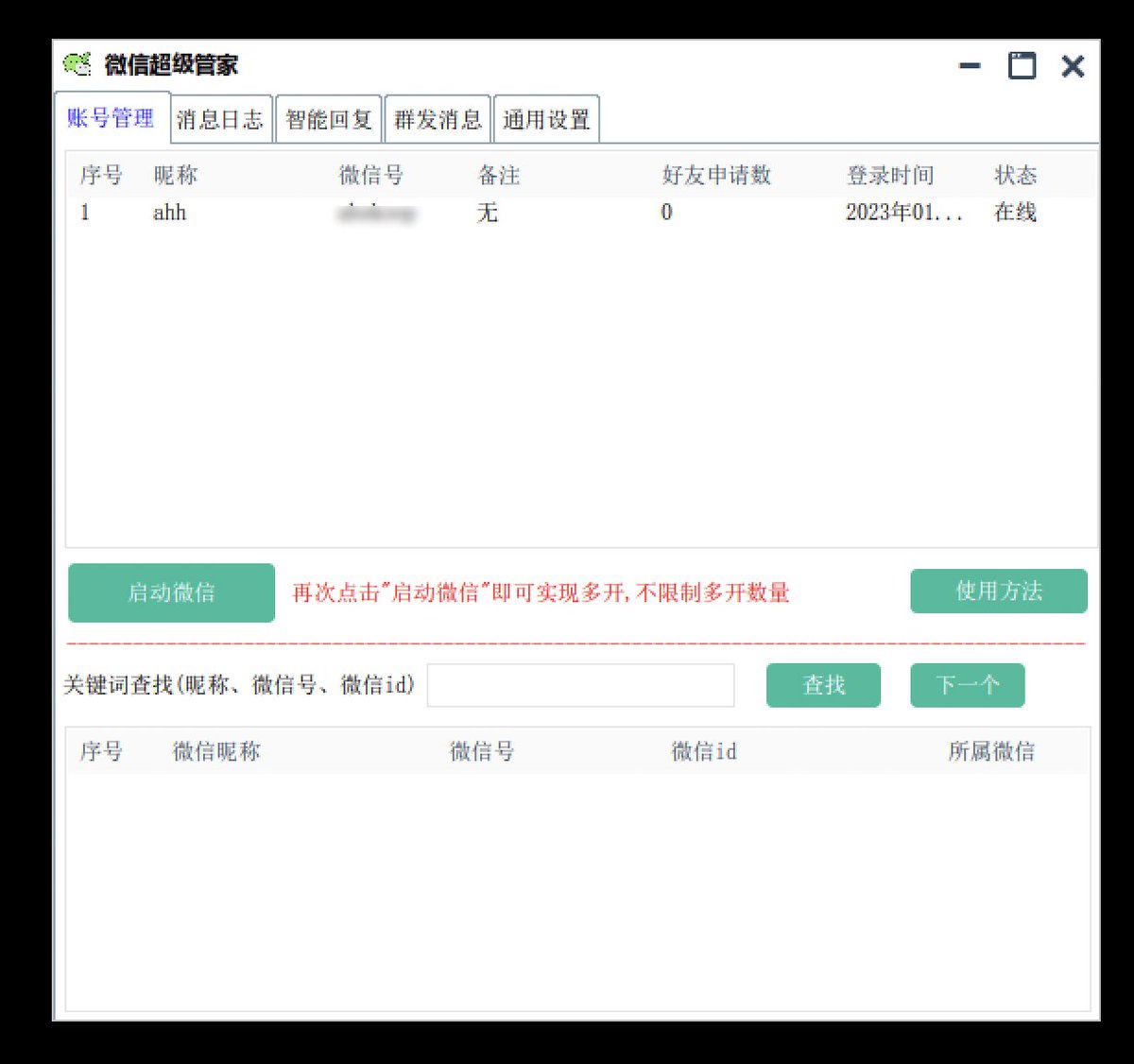Open the 消息日志 tab
Viewport: 1134px width, 1064px height.
pos(220,120)
